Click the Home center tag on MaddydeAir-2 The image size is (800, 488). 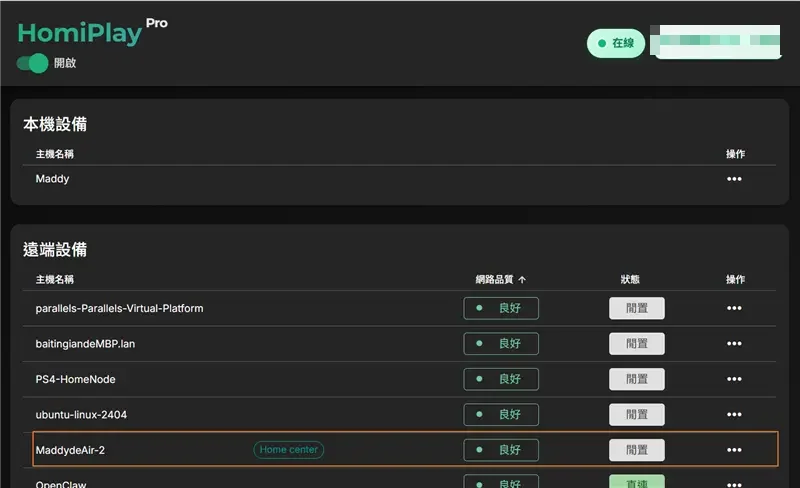click(289, 450)
